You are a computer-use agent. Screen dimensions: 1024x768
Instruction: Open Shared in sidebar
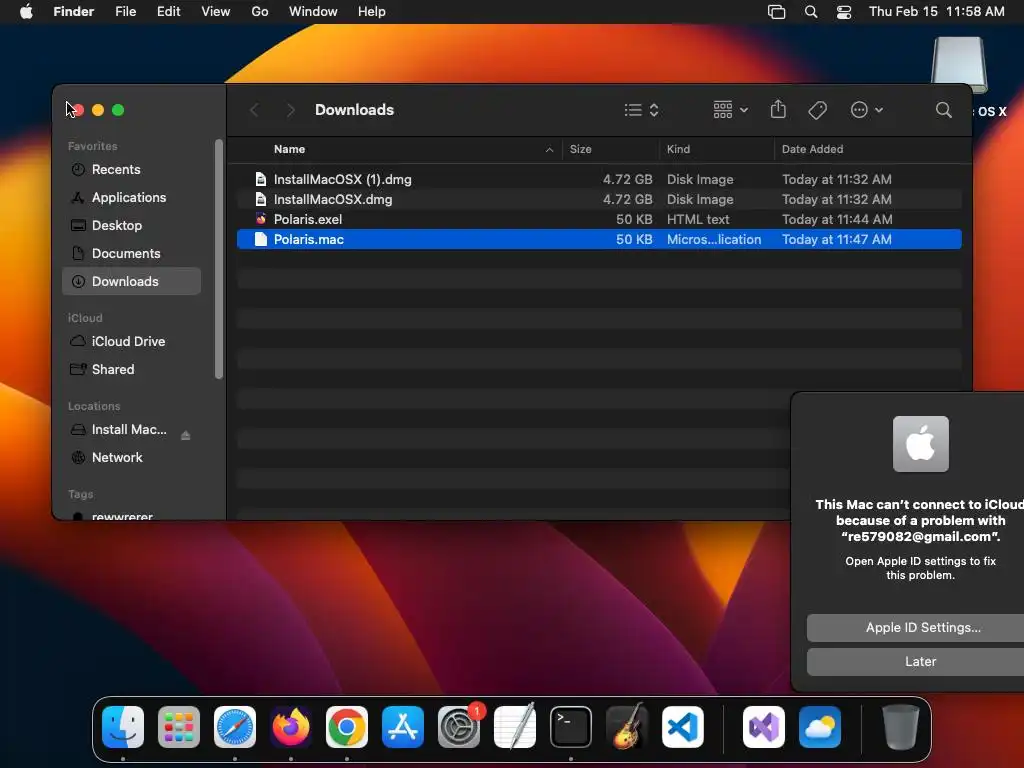coord(131,370)
